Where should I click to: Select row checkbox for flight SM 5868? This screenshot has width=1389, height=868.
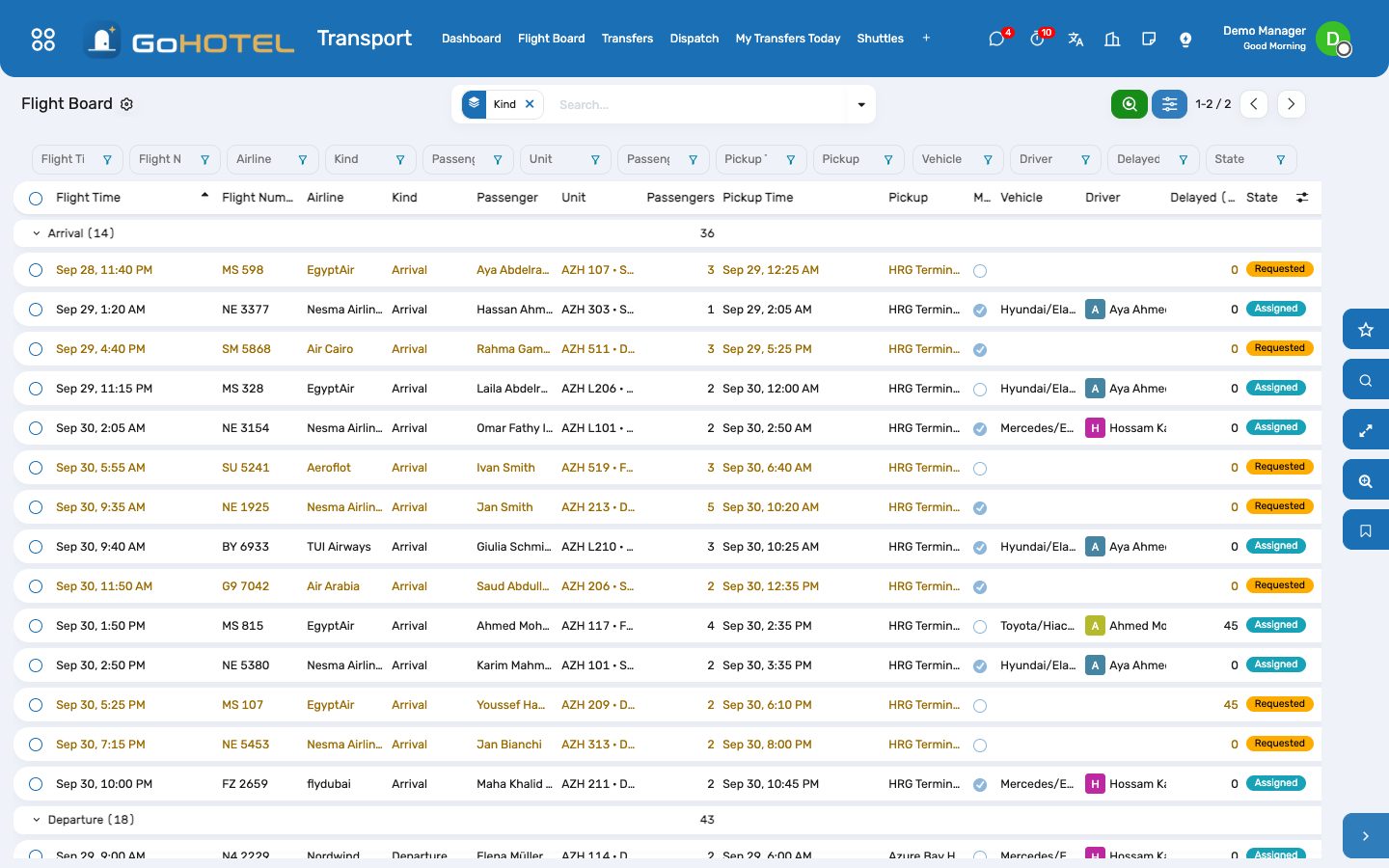[x=36, y=350]
